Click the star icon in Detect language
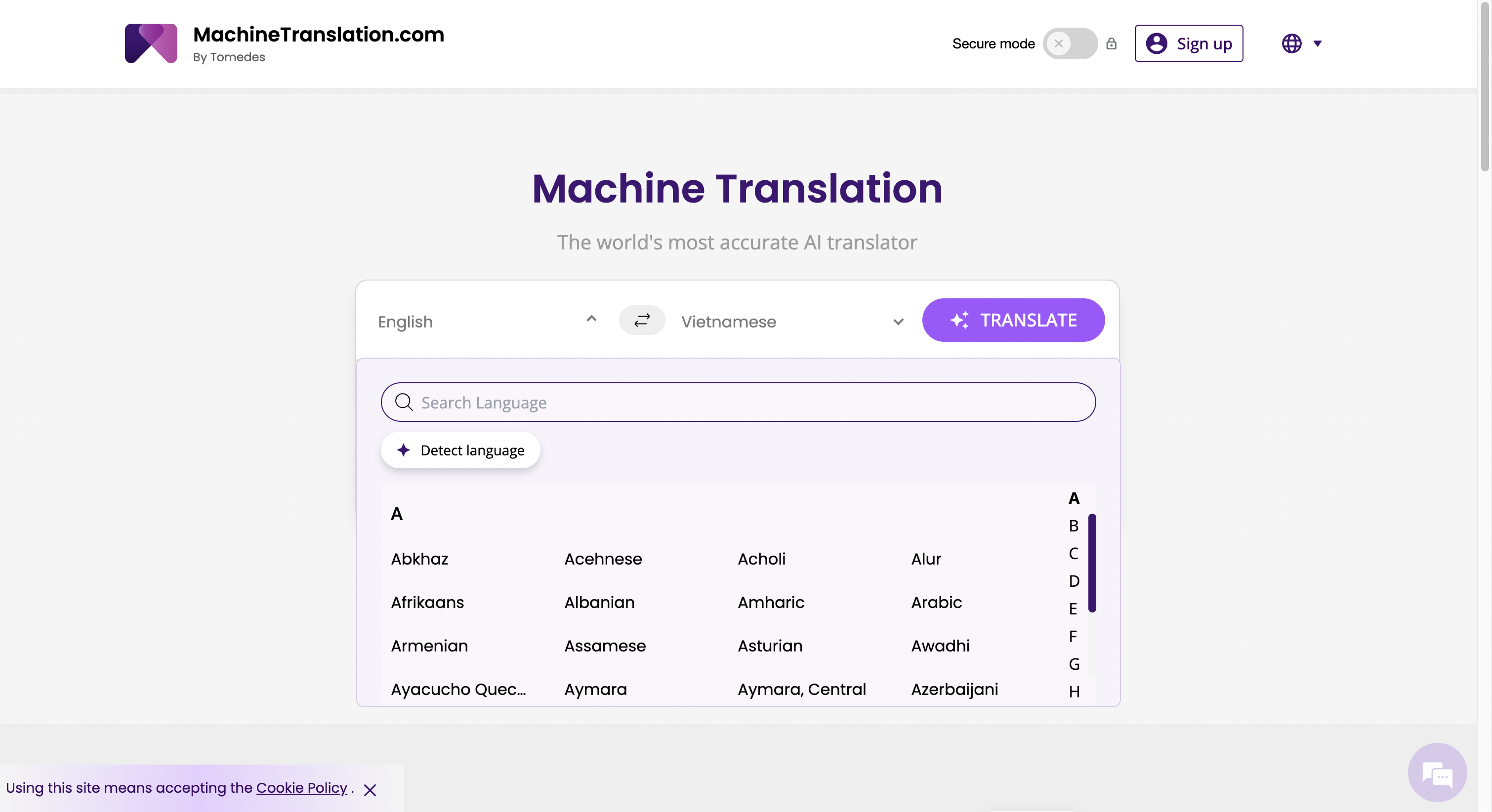Screen dimensions: 1492x812 (404, 450)
